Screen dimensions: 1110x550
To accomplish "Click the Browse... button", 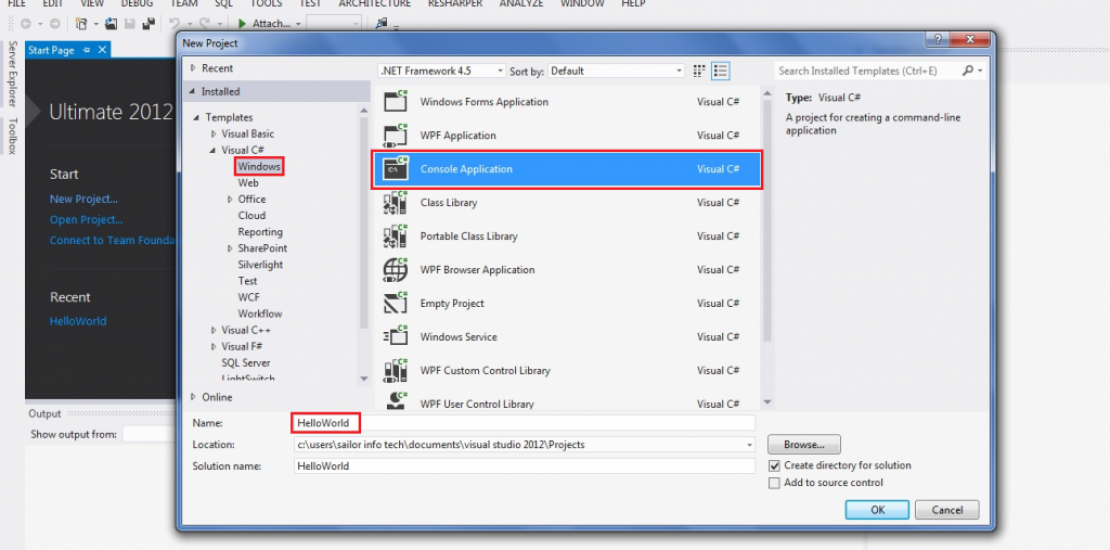I will coord(804,444).
